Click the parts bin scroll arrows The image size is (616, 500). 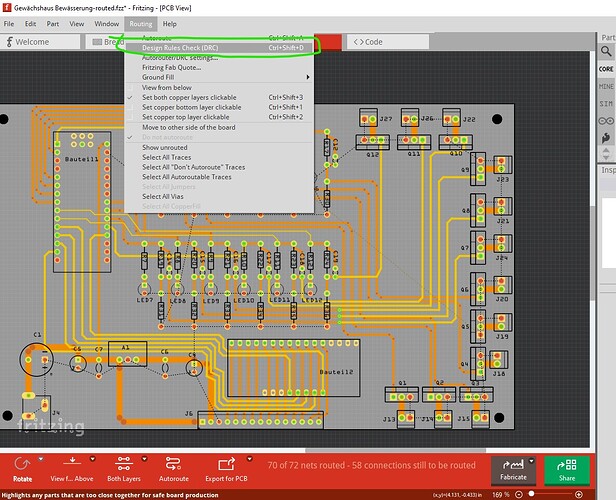606,153
